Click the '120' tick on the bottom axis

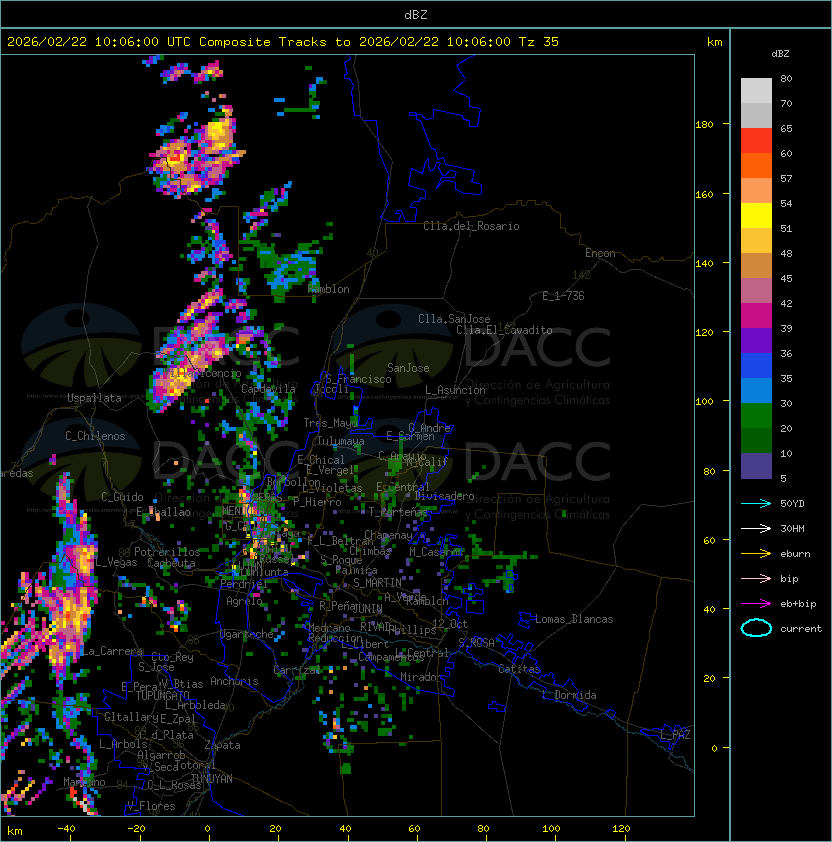tap(621, 829)
